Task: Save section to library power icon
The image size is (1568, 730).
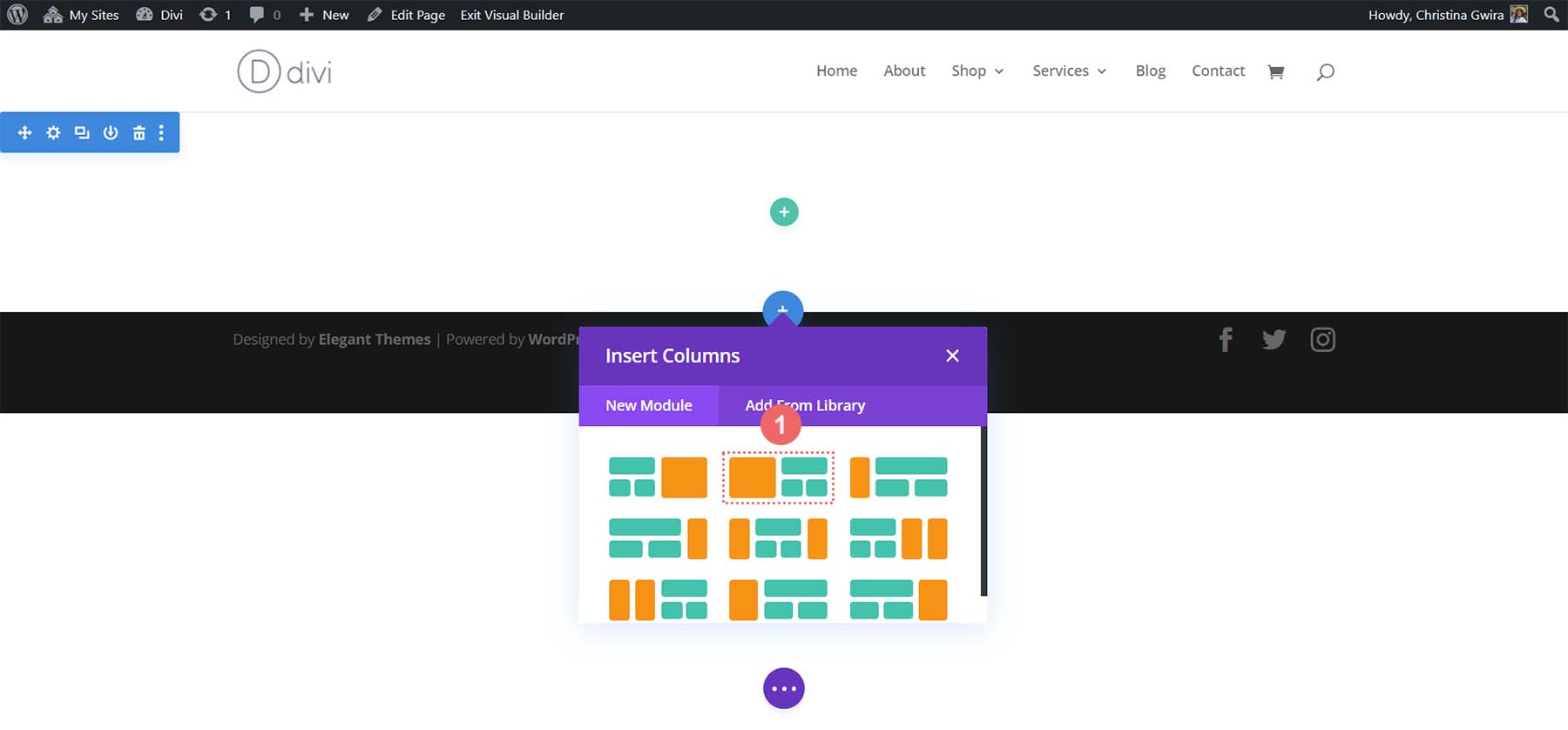Action: (111, 132)
